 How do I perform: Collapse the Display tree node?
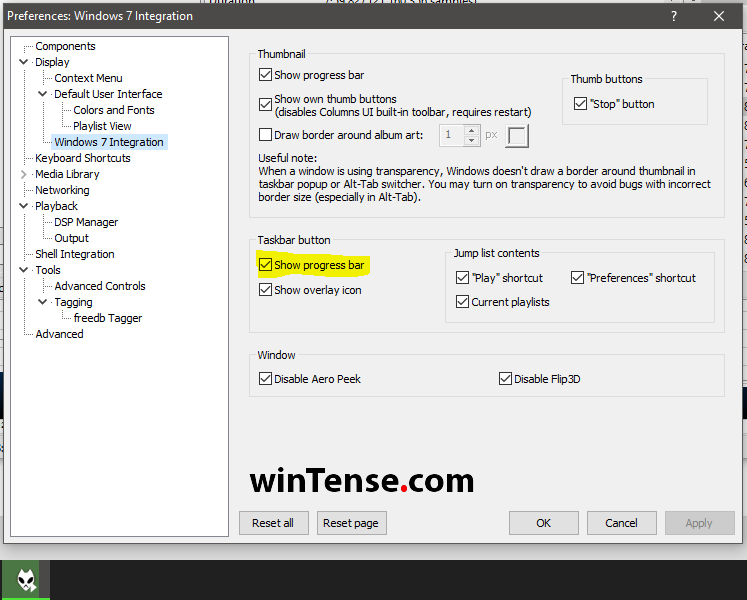23,62
